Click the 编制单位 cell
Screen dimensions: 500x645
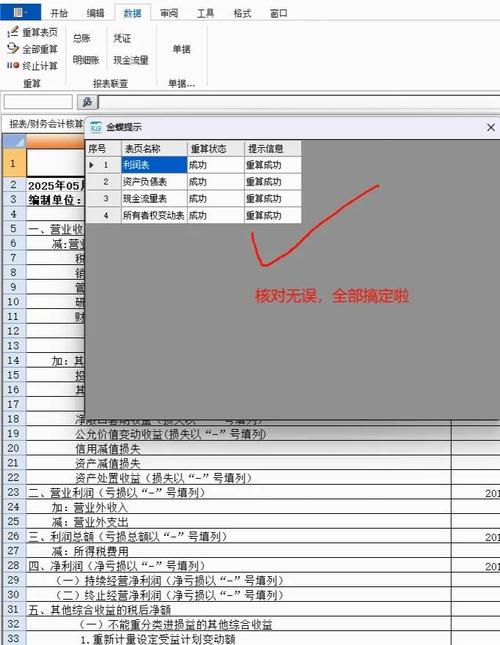(x=56, y=200)
